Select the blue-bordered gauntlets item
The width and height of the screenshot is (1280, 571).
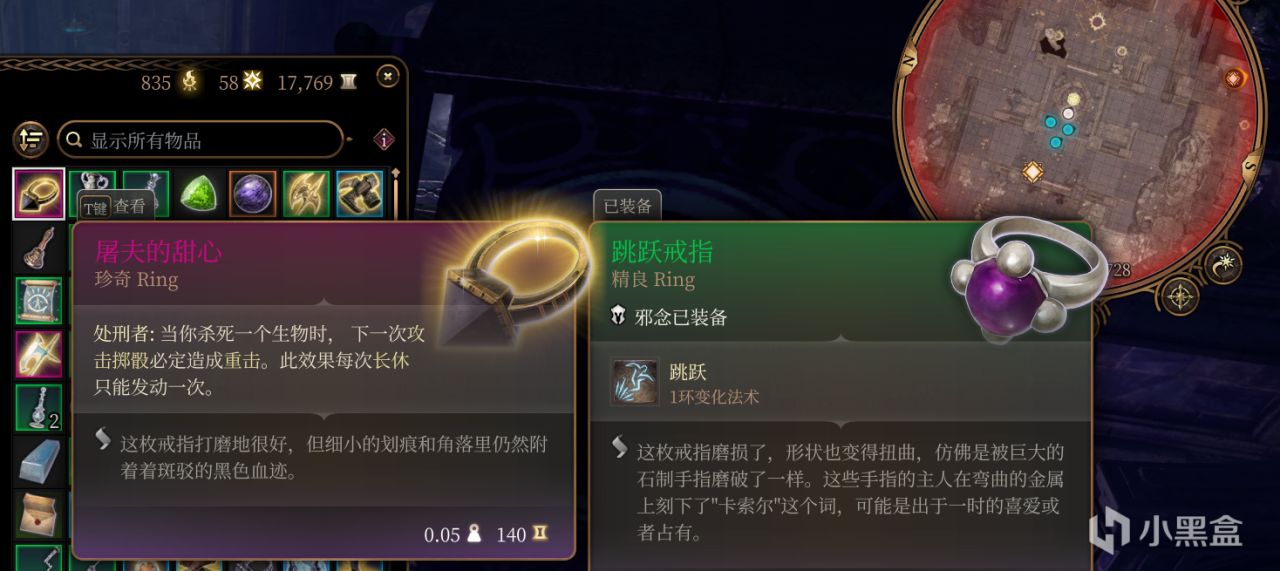[360, 194]
